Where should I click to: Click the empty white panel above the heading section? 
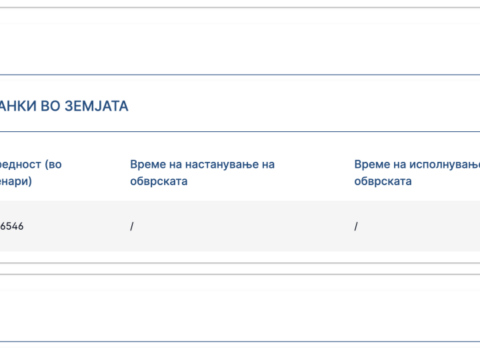240,41
